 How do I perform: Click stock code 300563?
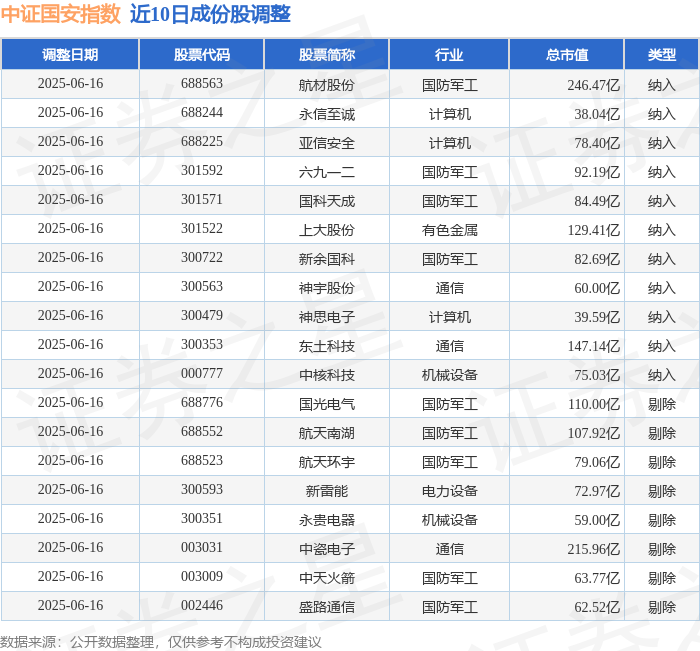pos(202,287)
